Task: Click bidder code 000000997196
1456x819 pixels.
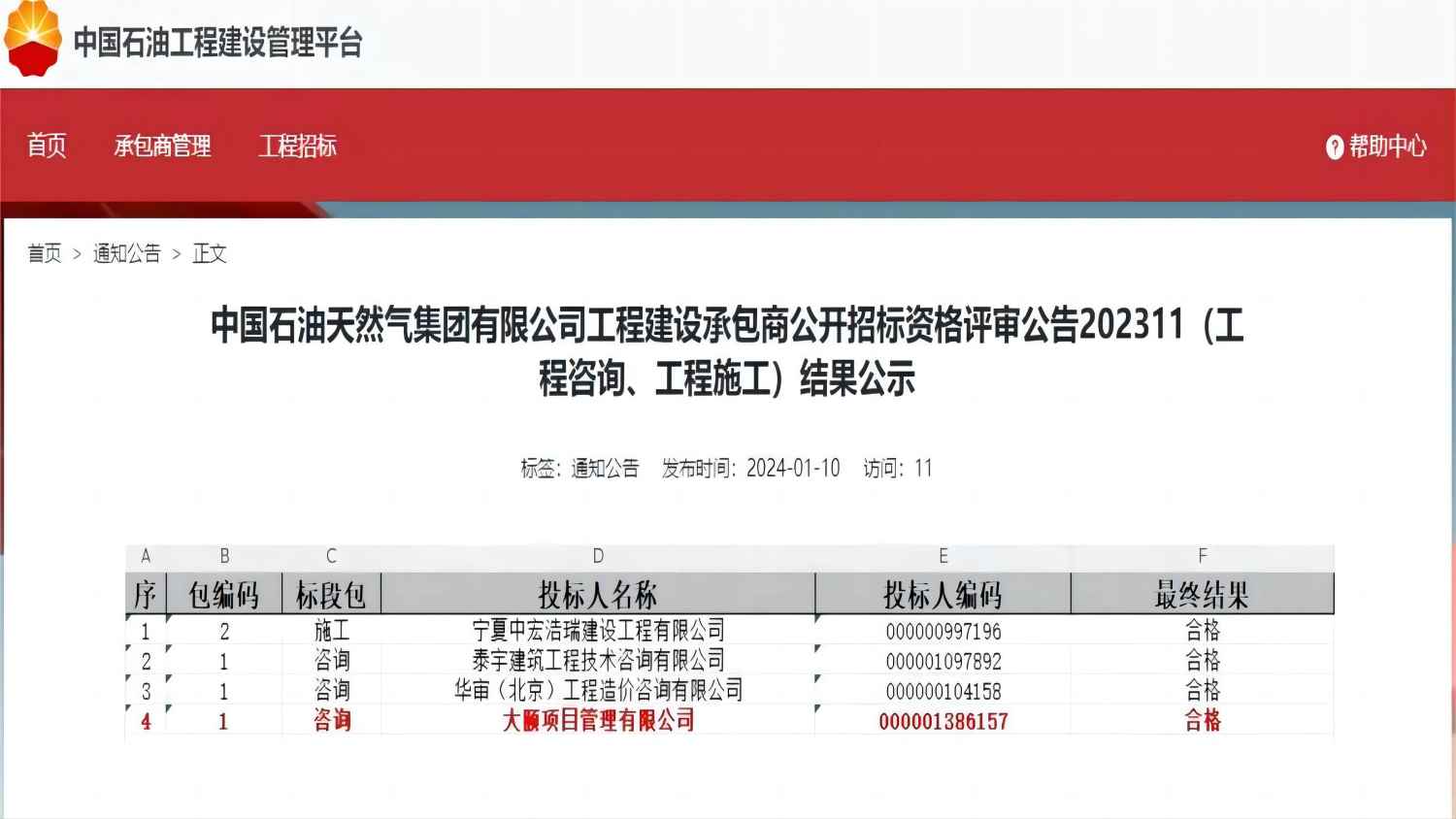Action: (x=943, y=632)
